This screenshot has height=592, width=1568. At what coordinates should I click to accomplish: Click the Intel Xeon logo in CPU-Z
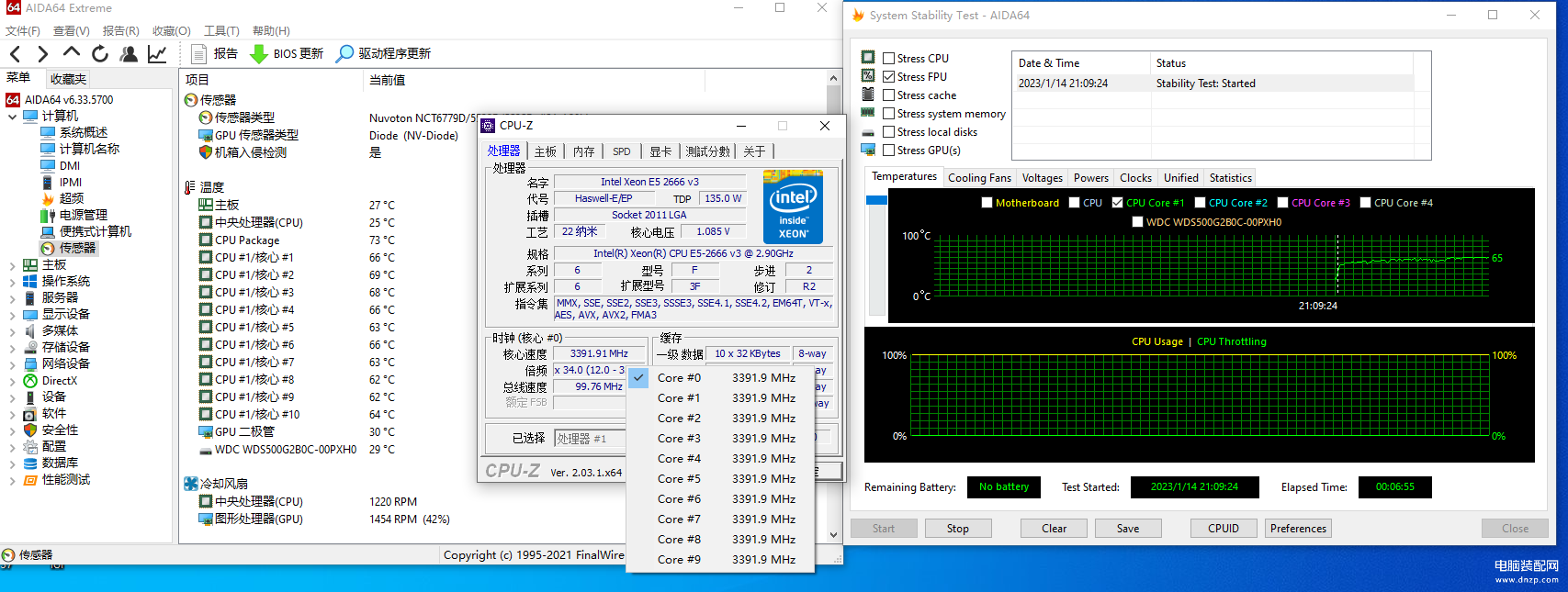click(793, 207)
